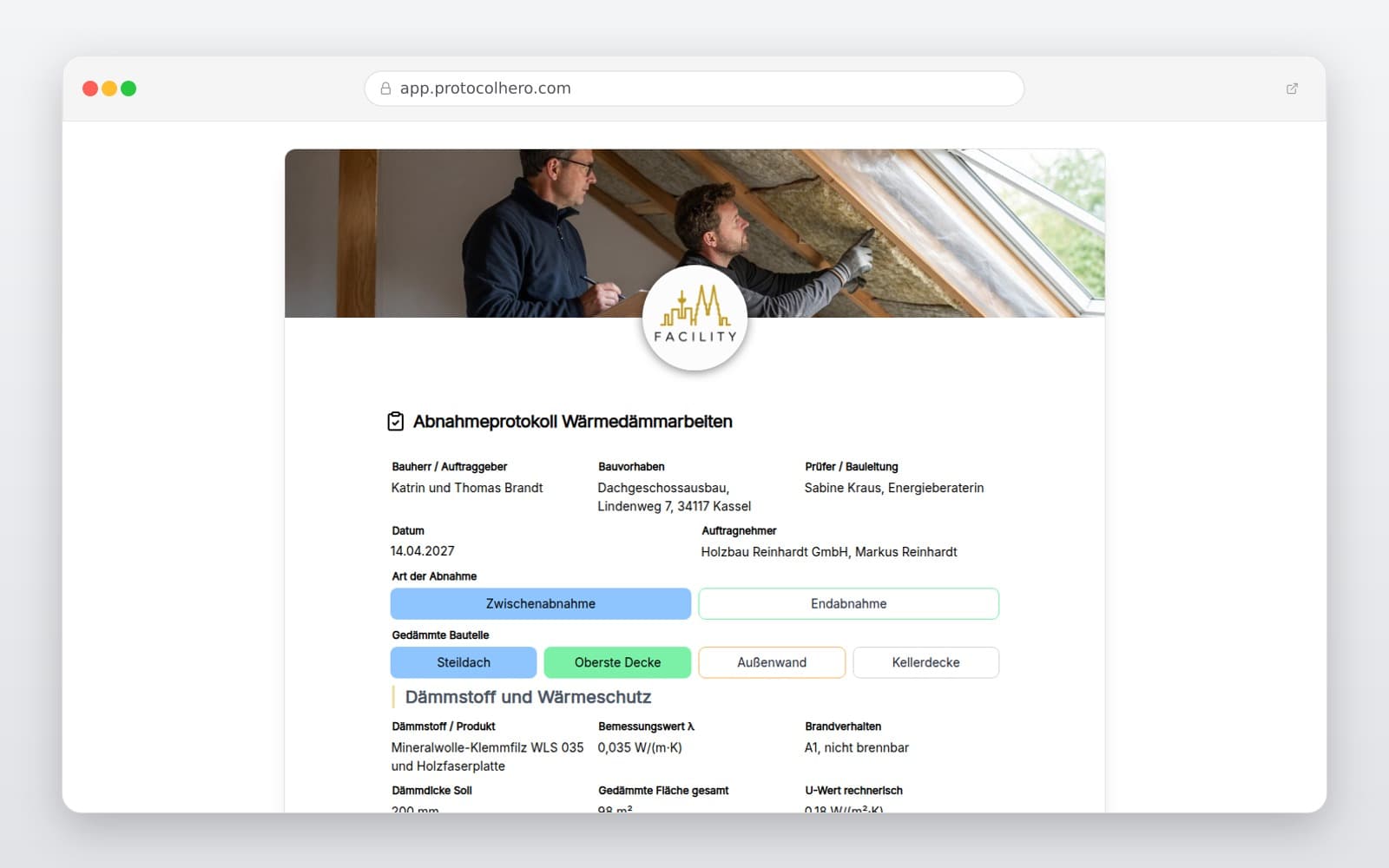The width and height of the screenshot is (1389, 868).
Task: Select Zwischenabnahme option
Action: click(541, 603)
